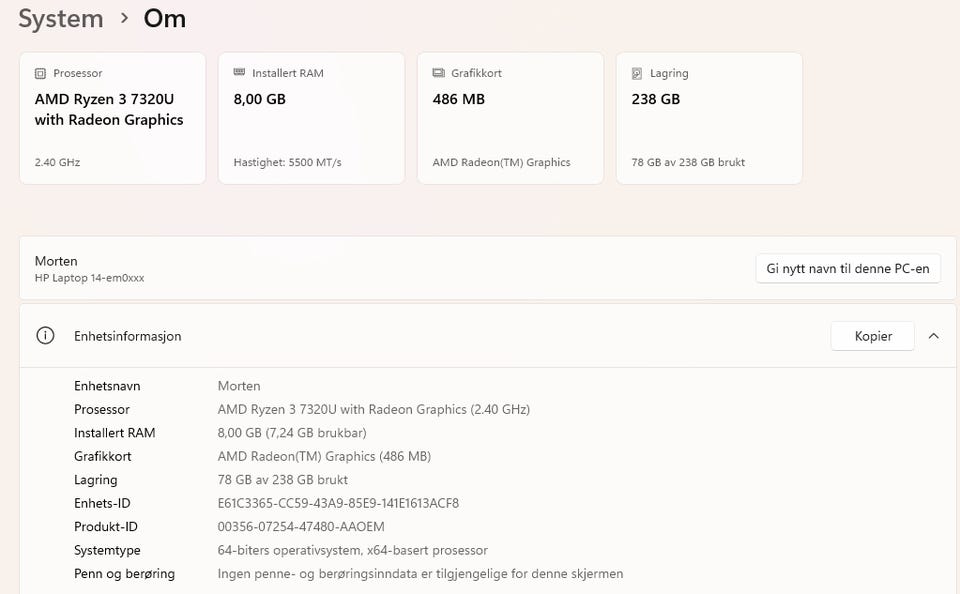960x594 pixels.
Task: Click the Prosessor label in the device list
Action: point(102,409)
